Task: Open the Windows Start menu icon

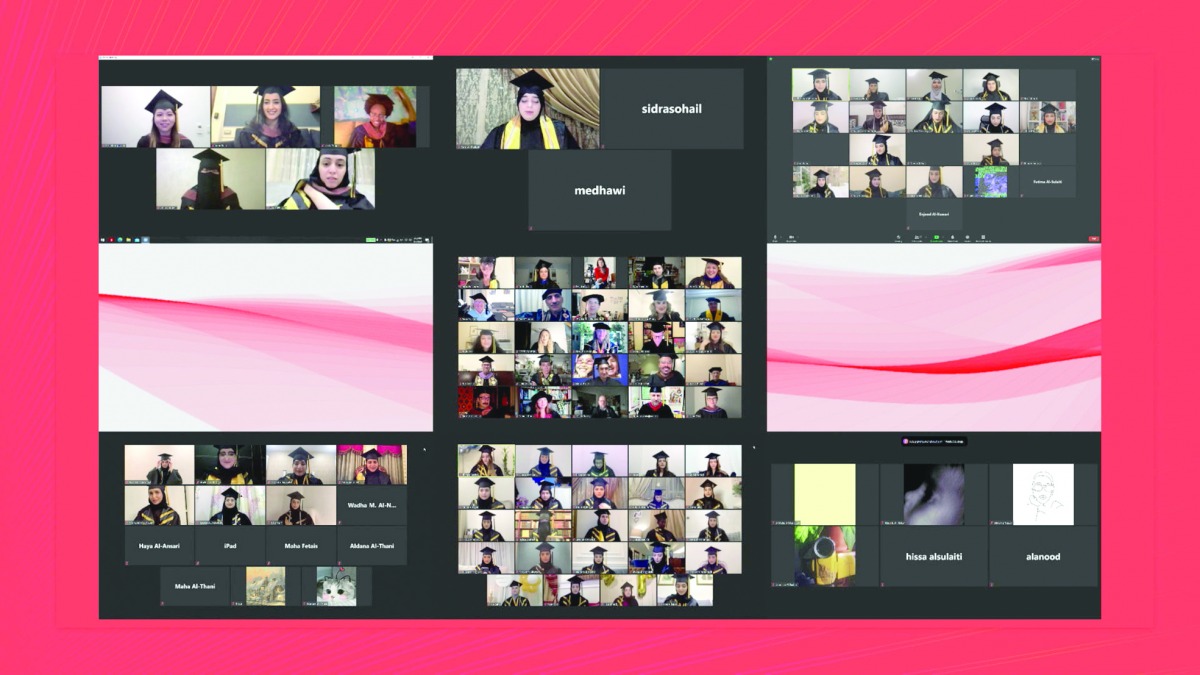Action: (x=103, y=240)
